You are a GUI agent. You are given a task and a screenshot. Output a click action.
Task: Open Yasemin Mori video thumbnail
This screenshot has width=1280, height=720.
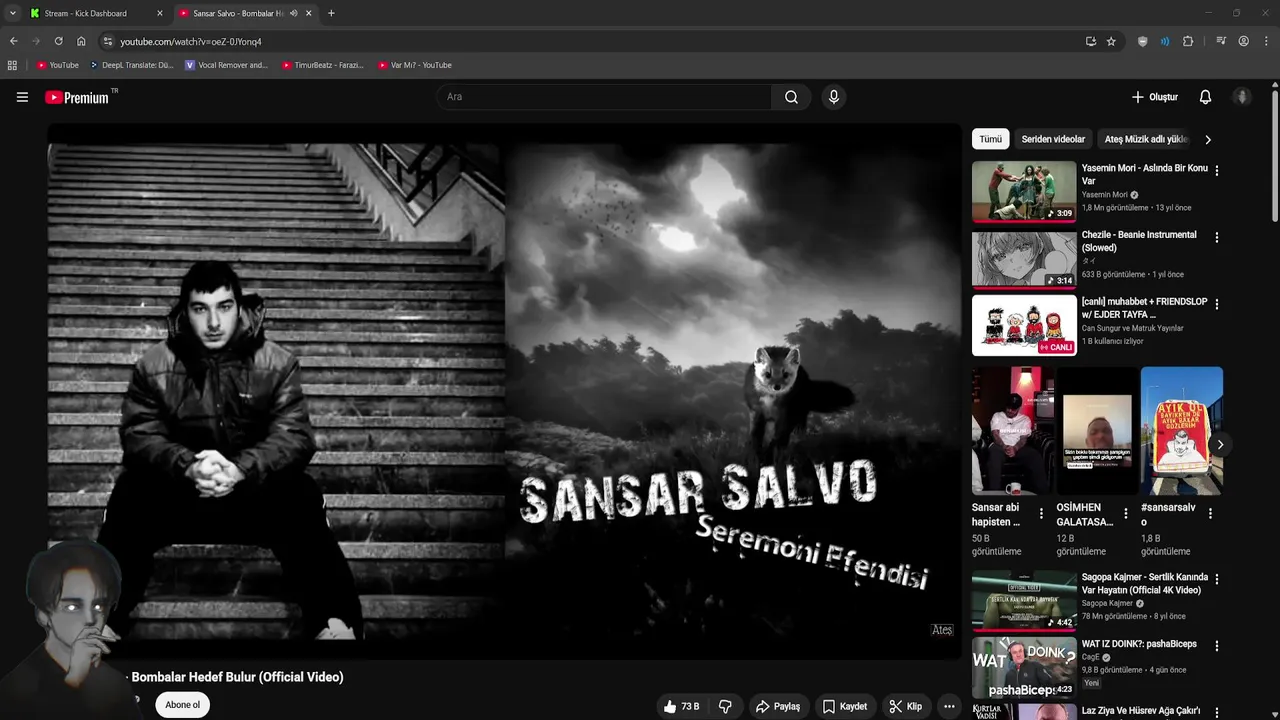point(1024,191)
